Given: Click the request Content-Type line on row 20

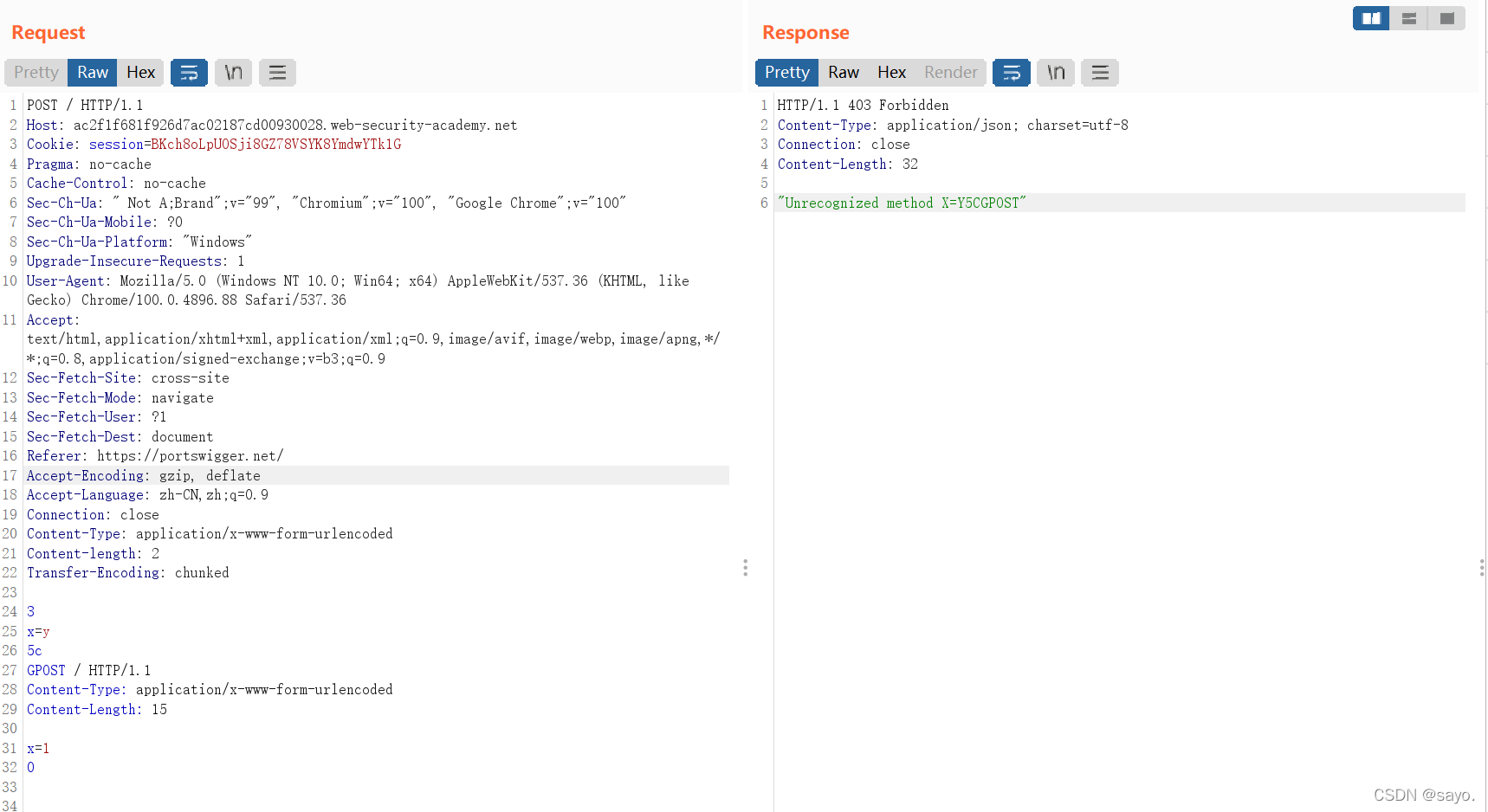Looking at the screenshot, I should [x=210, y=534].
